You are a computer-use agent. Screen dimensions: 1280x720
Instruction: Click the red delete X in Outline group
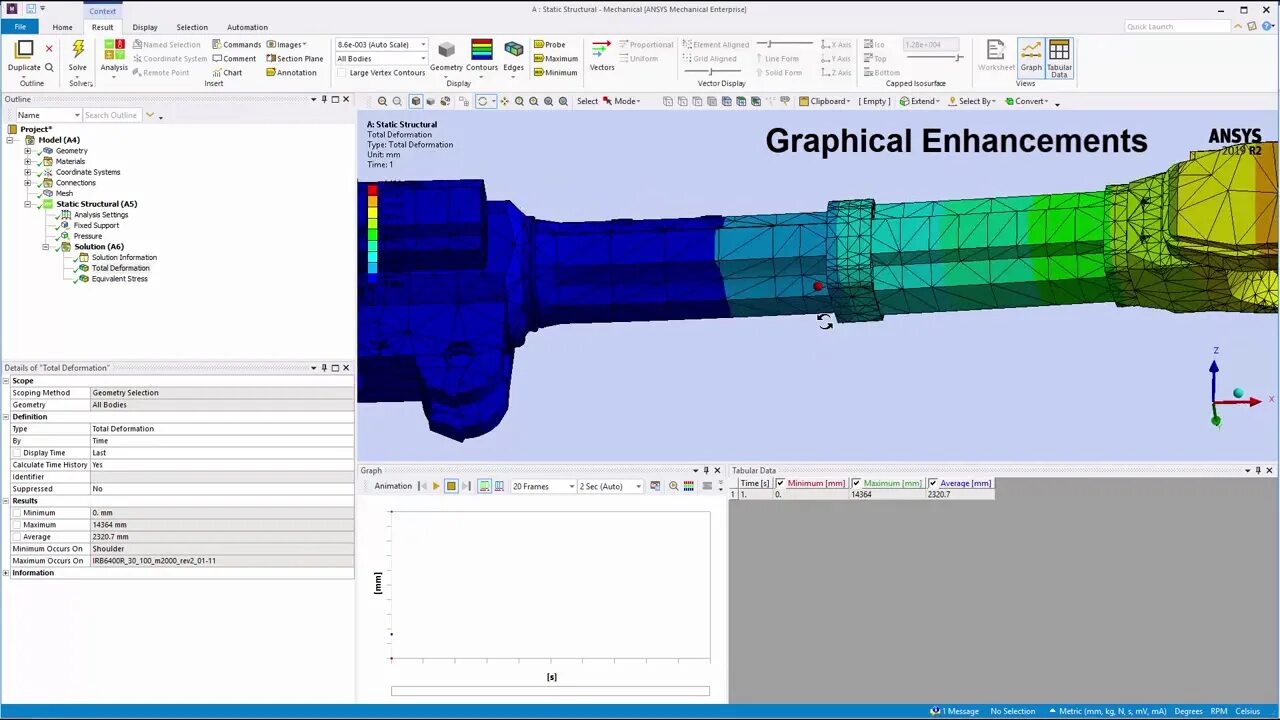(x=49, y=48)
